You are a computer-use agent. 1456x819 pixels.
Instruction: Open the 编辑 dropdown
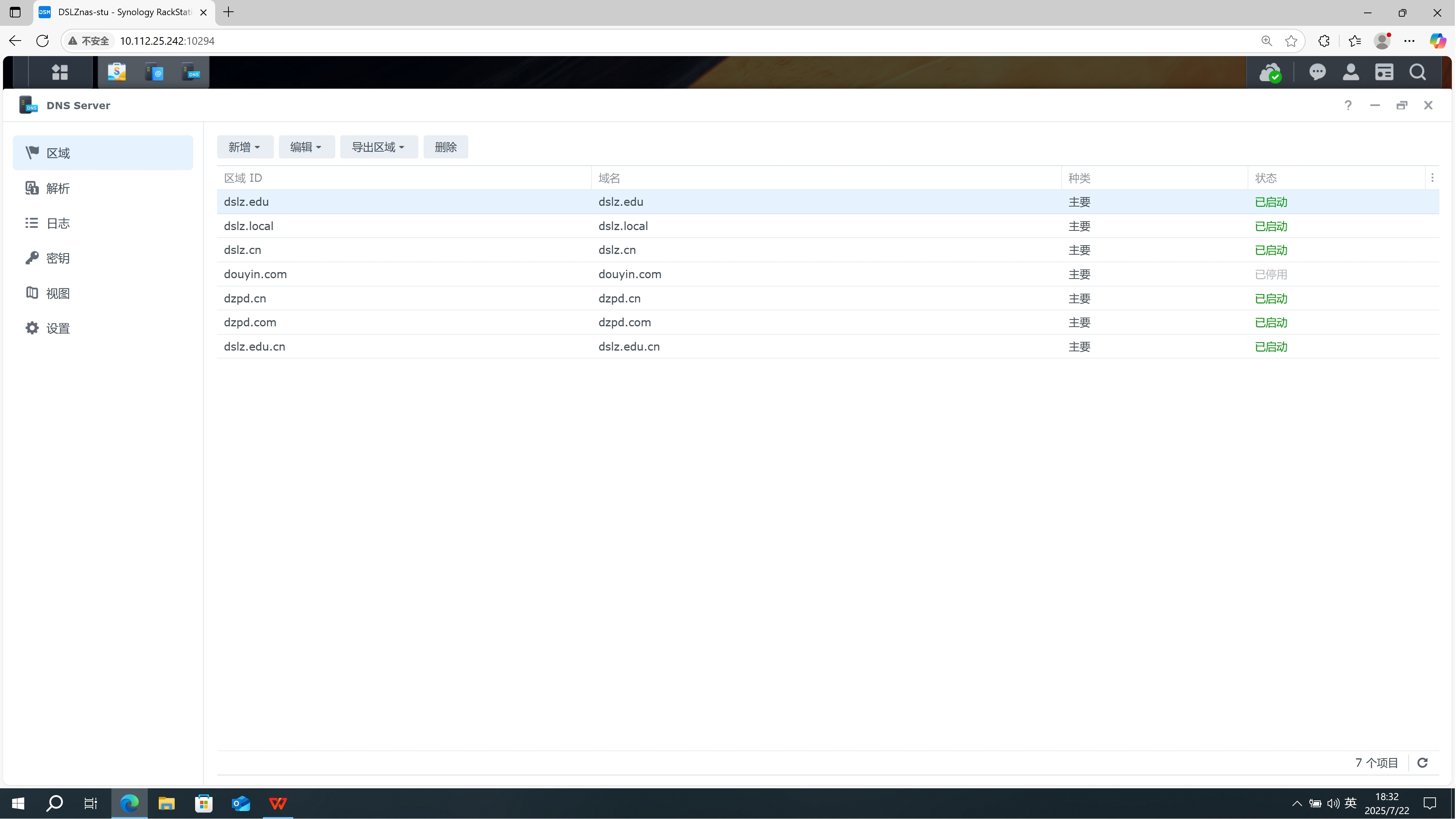(x=307, y=147)
